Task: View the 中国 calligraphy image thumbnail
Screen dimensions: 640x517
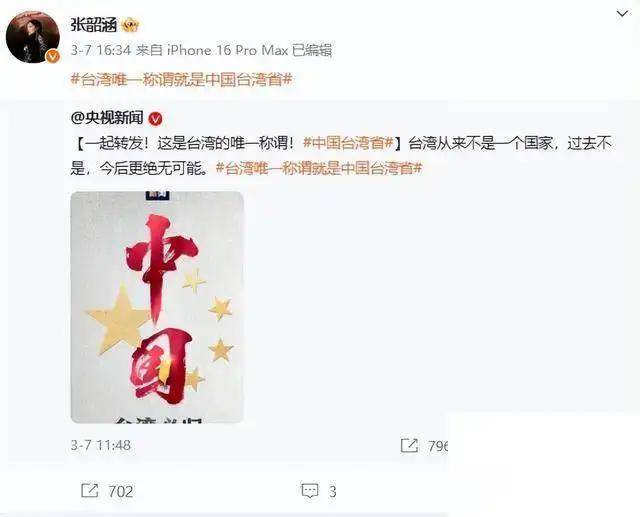Action: 157,307
